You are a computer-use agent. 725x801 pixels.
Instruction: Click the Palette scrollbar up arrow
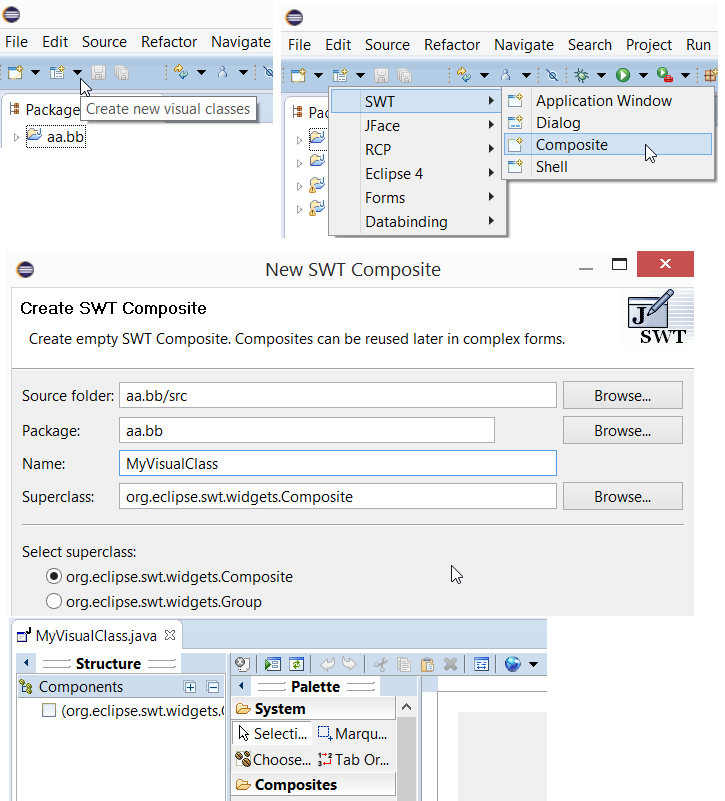pos(407,706)
